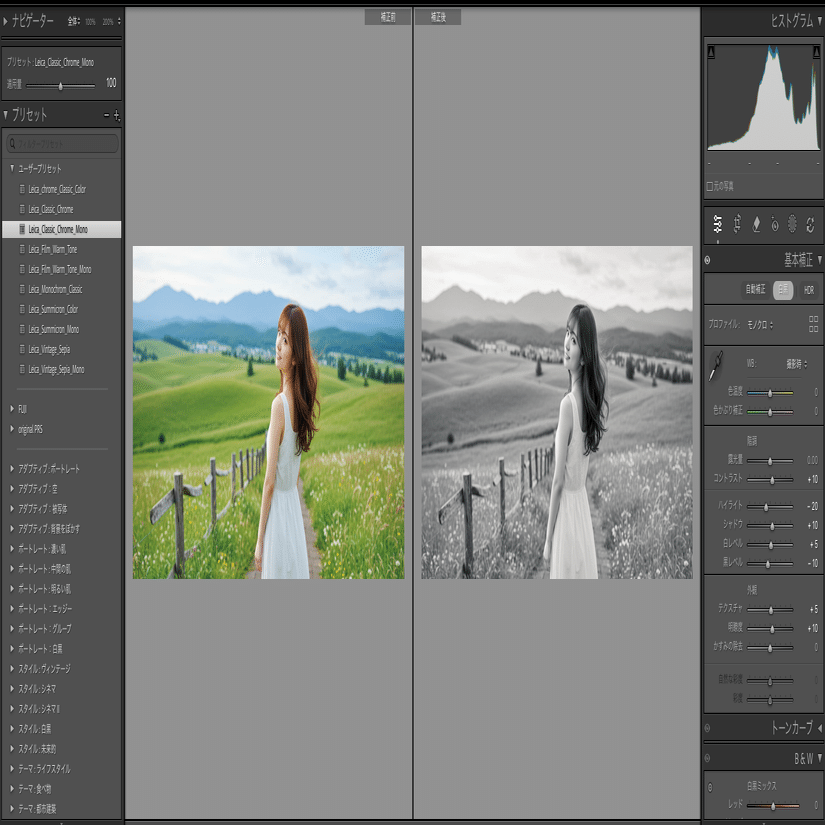Toggle the 元の写真 checkbox

(709, 186)
